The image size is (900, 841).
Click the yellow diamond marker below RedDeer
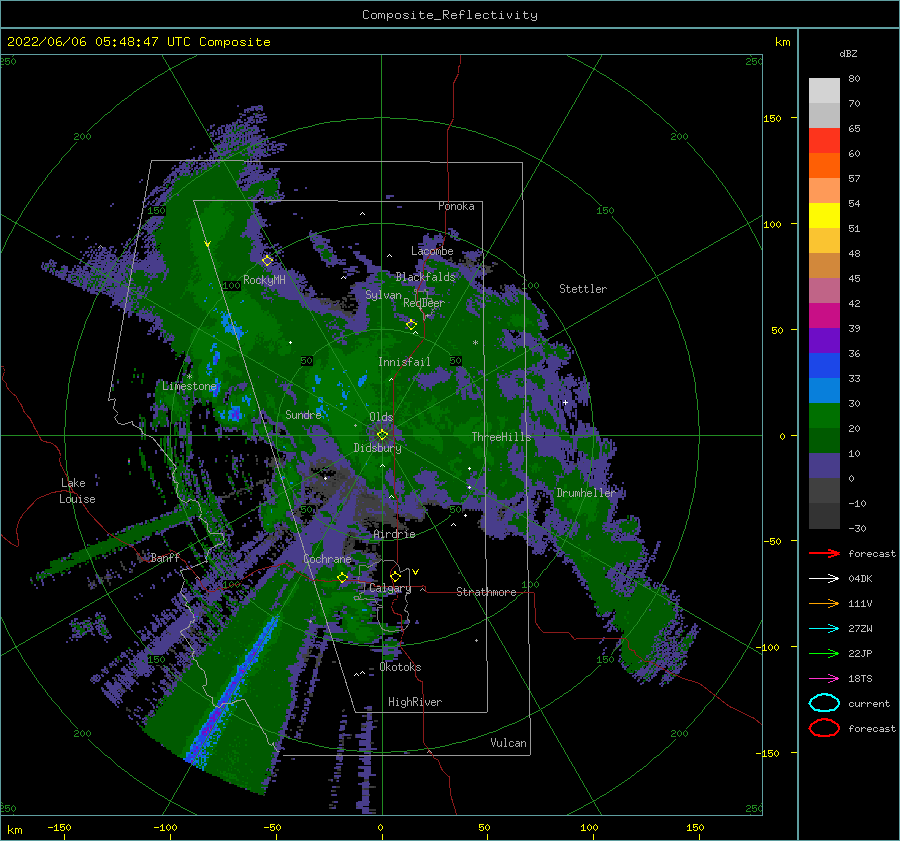coord(411,325)
